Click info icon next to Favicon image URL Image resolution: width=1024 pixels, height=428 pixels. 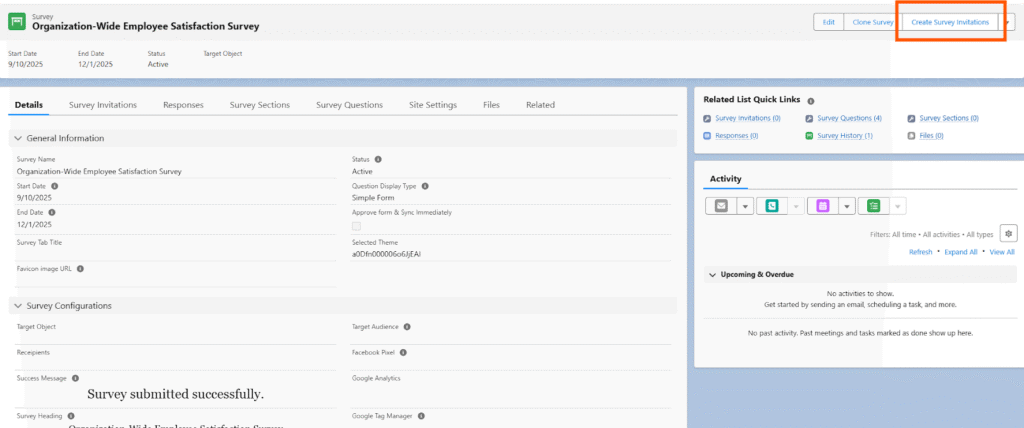80,268
